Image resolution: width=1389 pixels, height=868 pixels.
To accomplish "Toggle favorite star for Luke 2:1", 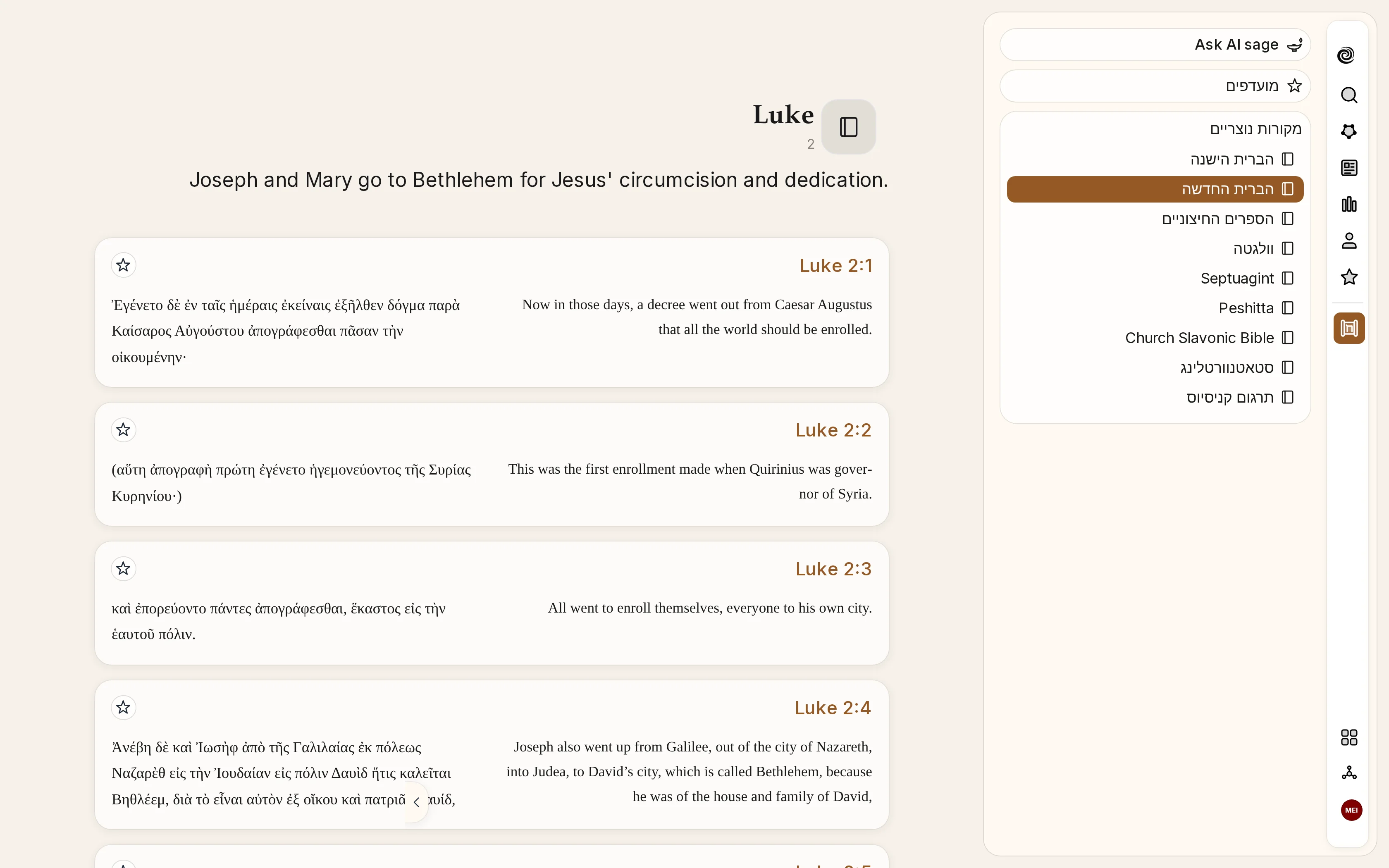I will (x=124, y=265).
